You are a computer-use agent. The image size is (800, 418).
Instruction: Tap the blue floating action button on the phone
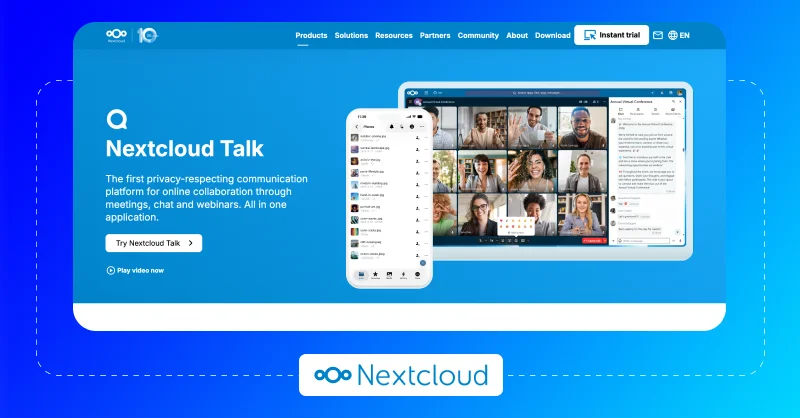[422, 263]
